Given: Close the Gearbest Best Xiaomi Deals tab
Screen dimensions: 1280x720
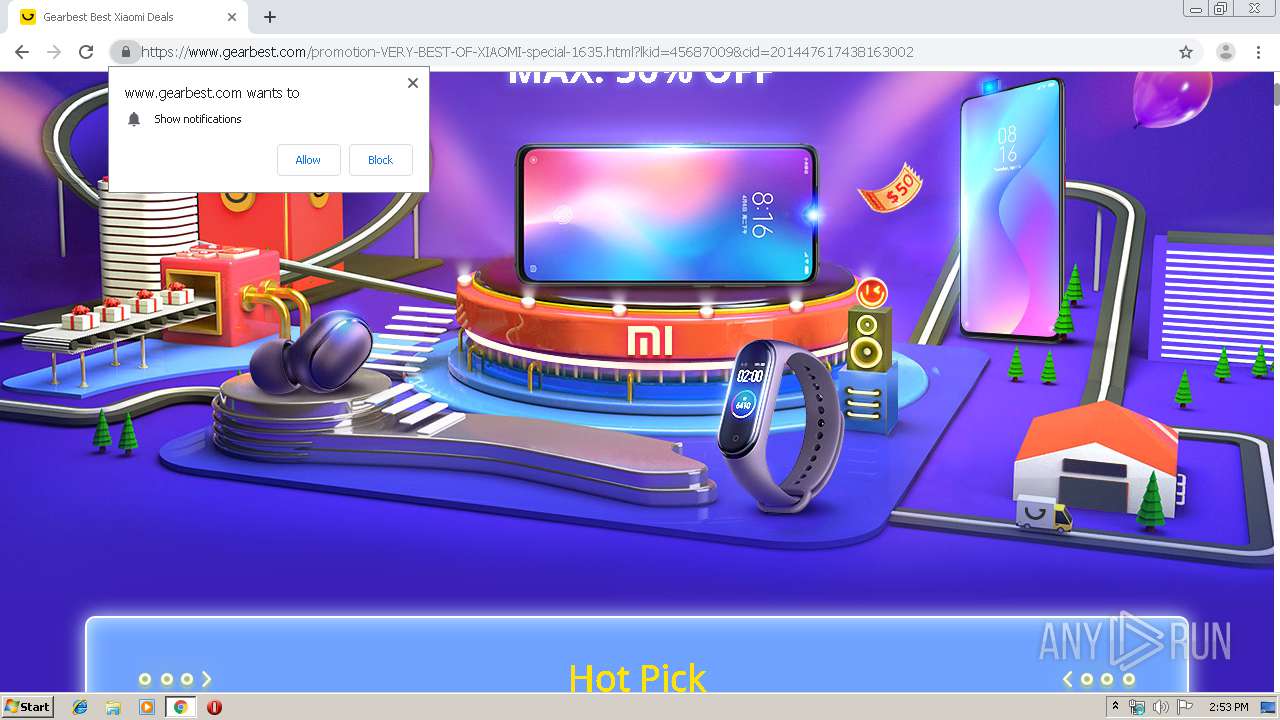Looking at the screenshot, I should [232, 17].
